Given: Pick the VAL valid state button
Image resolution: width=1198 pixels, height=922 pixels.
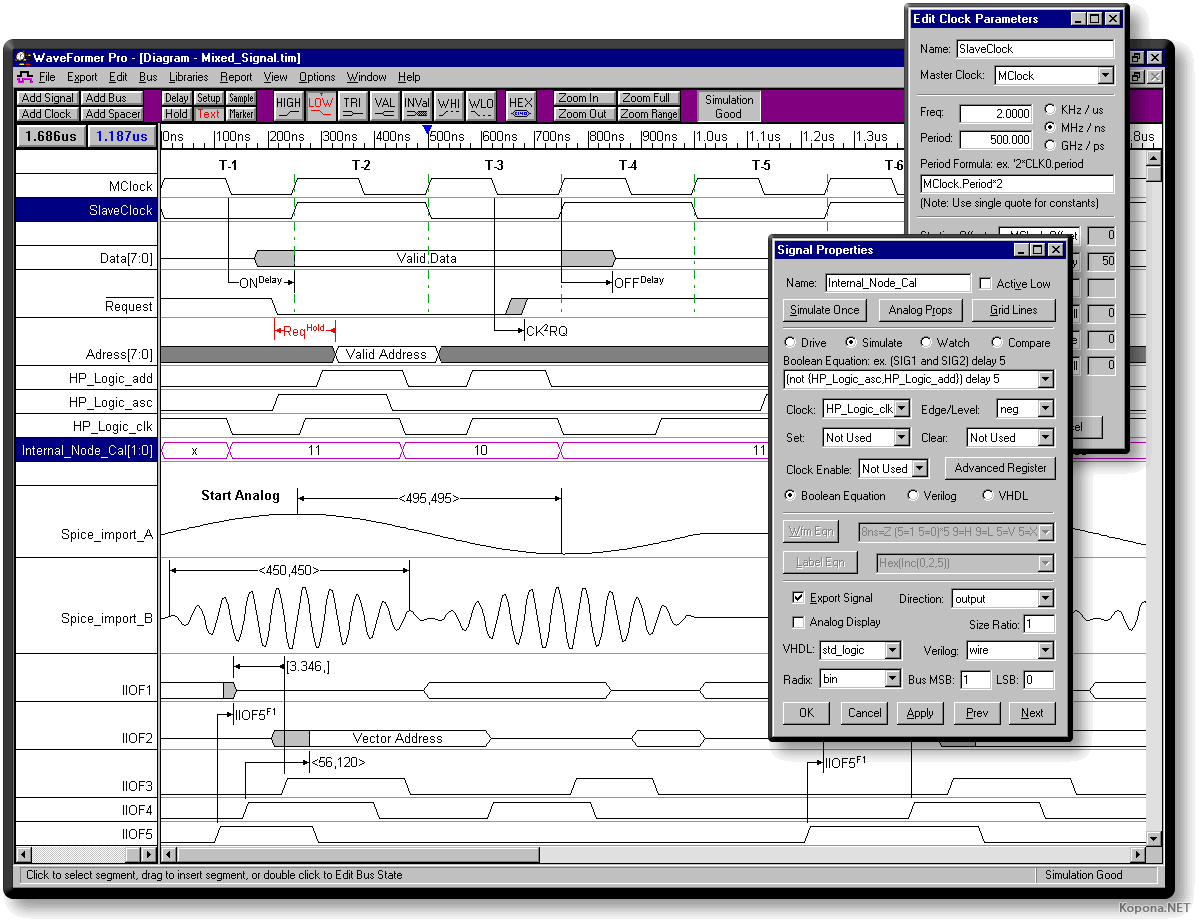Looking at the screenshot, I should [x=384, y=106].
